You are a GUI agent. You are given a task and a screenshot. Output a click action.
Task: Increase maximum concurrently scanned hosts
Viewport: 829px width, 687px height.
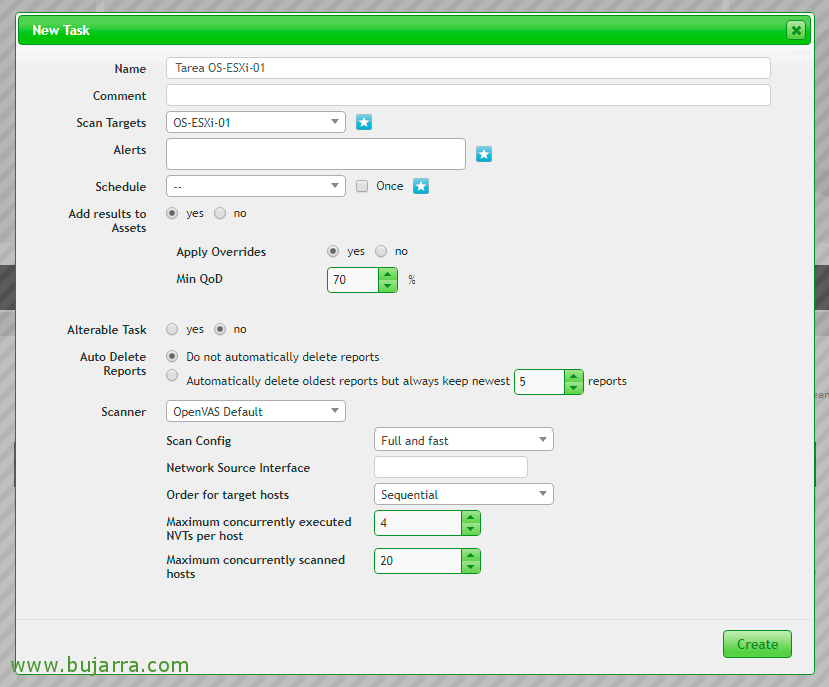(471, 555)
